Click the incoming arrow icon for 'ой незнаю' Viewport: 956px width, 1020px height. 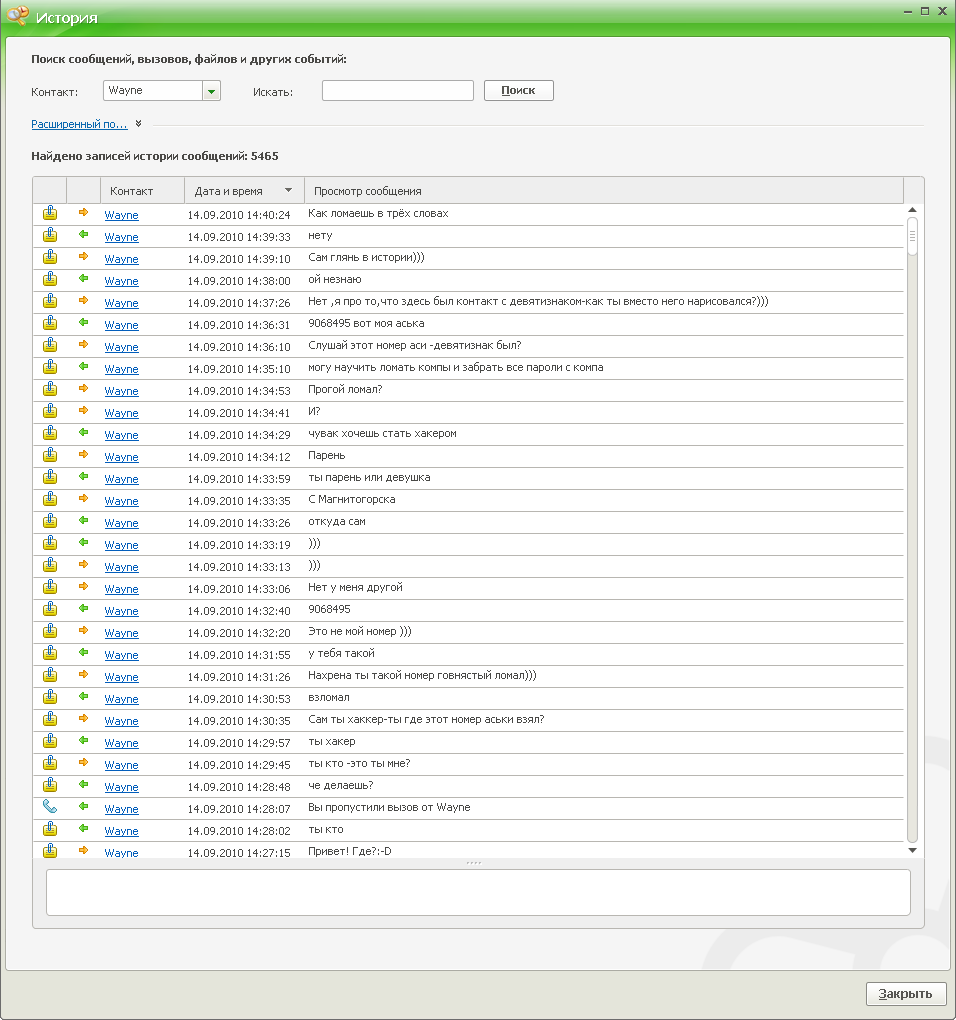point(83,279)
